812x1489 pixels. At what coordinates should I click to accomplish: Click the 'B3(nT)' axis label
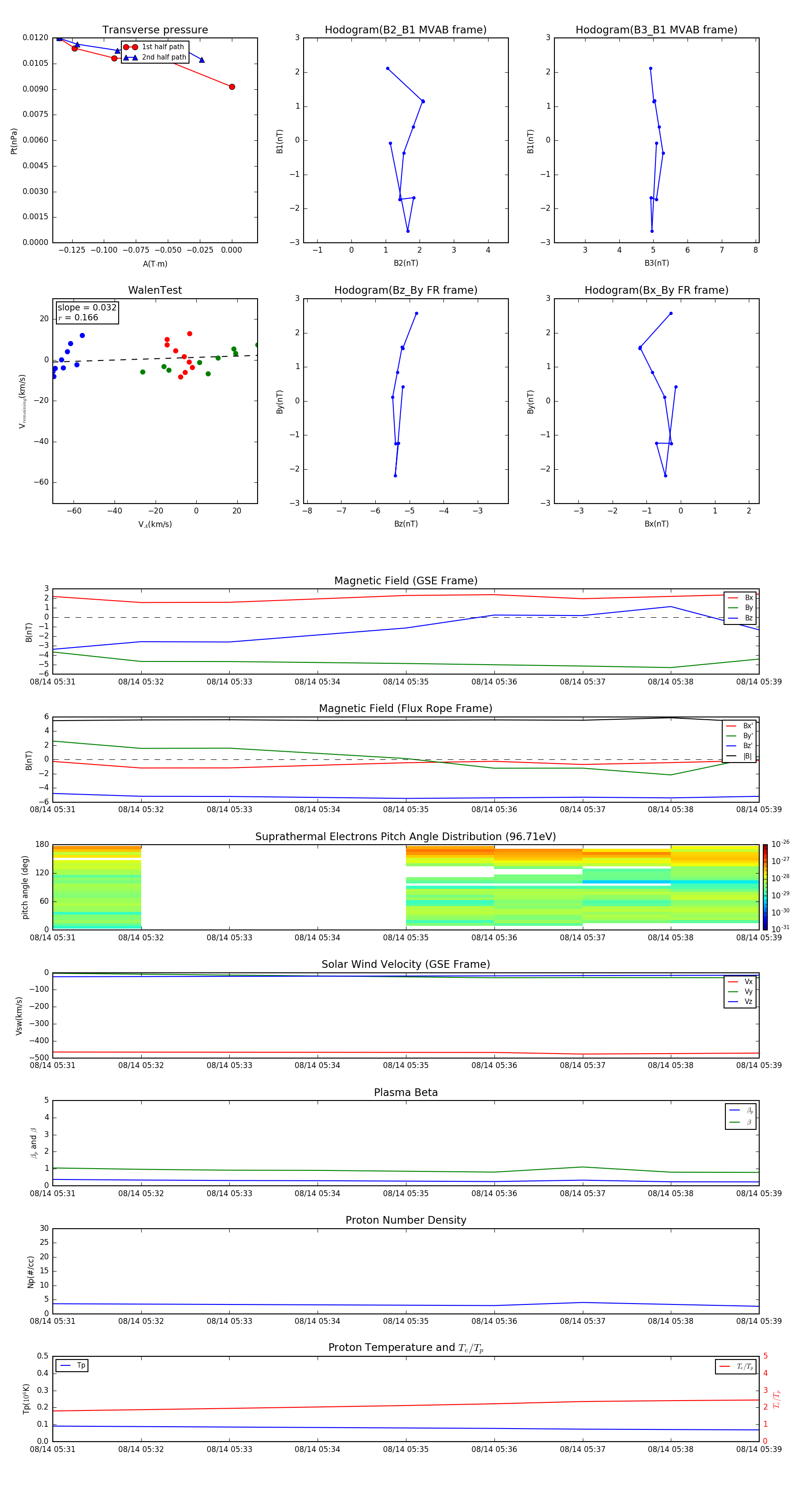pos(656,263)
